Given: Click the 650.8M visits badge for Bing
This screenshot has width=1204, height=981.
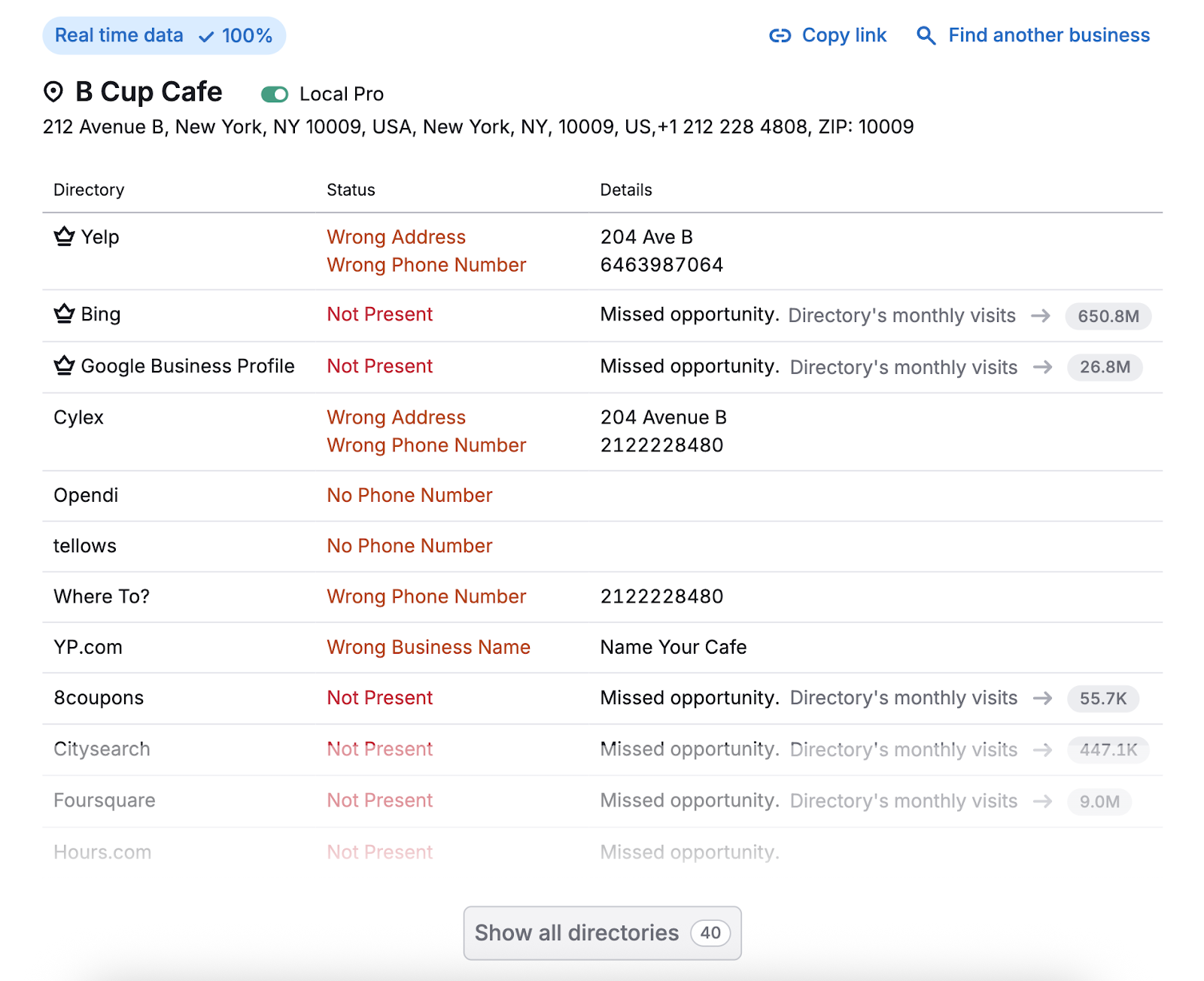Looking at the screenshot, I should [x=1107, y=316].
